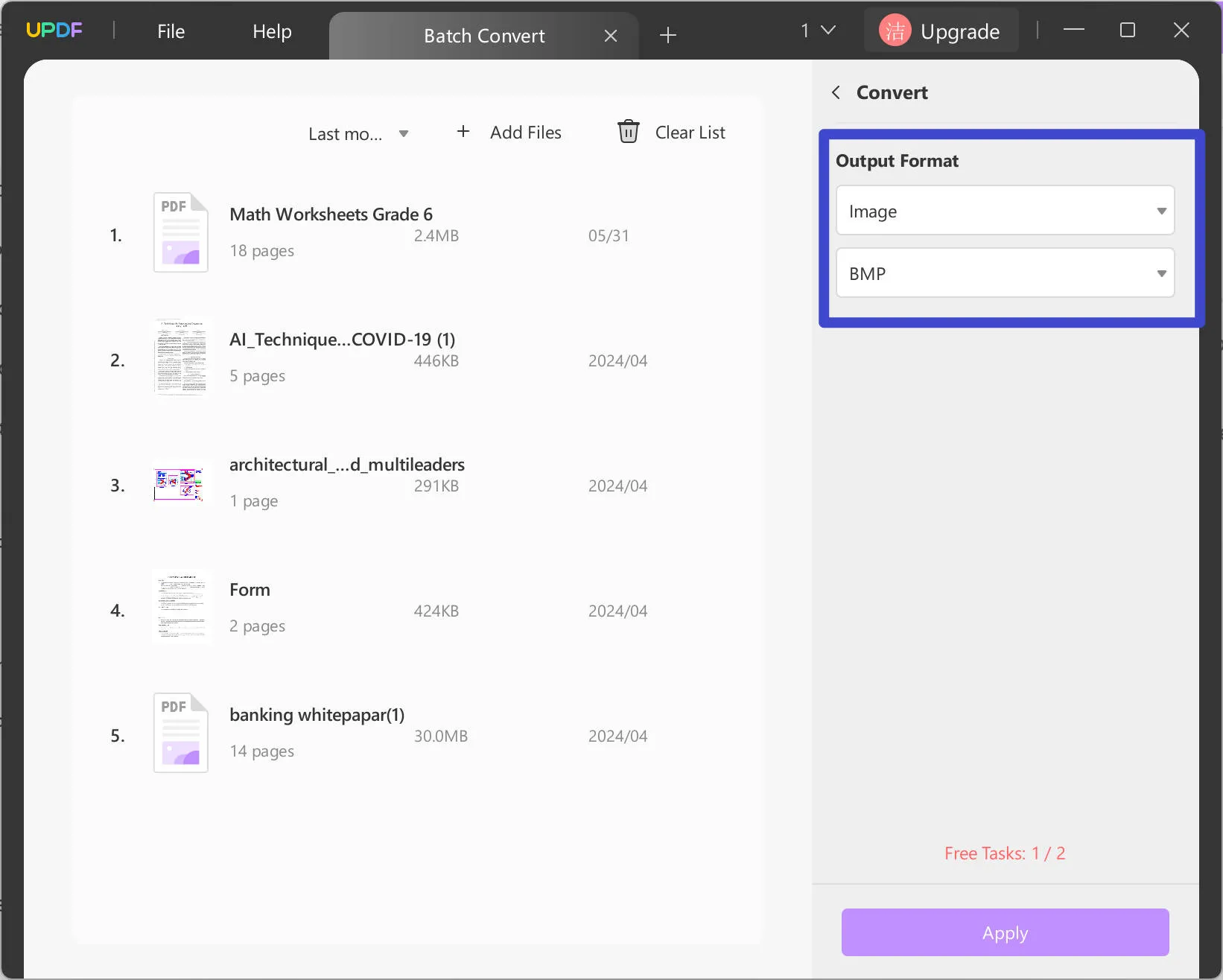Click the Free Tasks: 1 / 2 text

point(1005,853)
